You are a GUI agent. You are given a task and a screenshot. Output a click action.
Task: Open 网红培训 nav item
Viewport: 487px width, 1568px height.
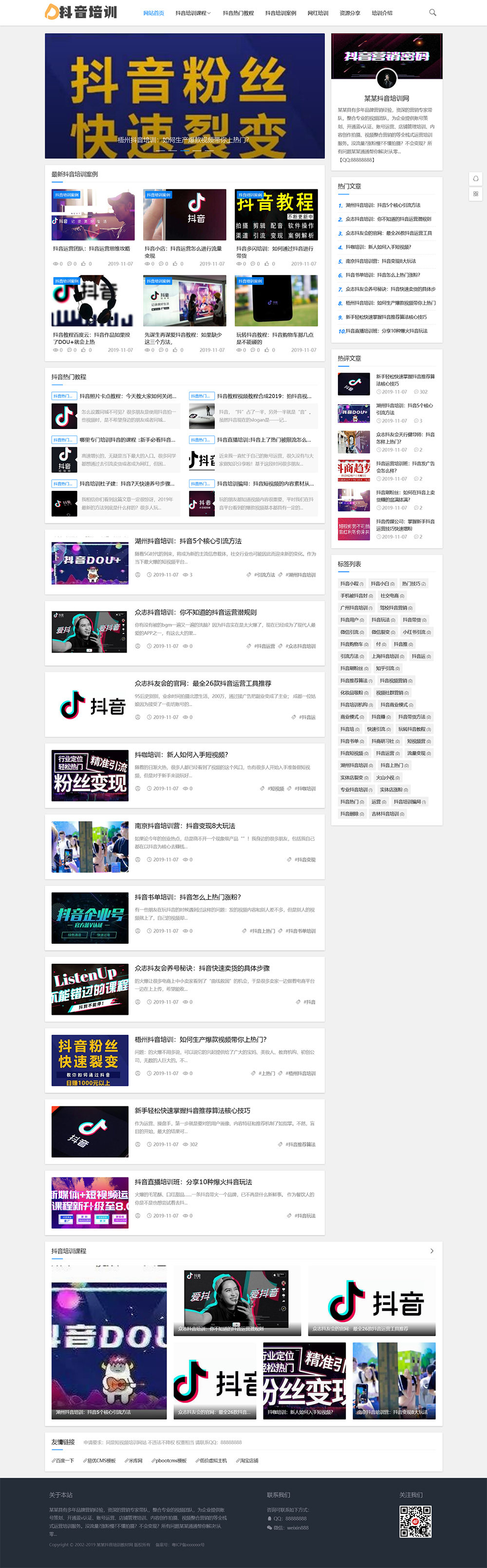point(318,13)
